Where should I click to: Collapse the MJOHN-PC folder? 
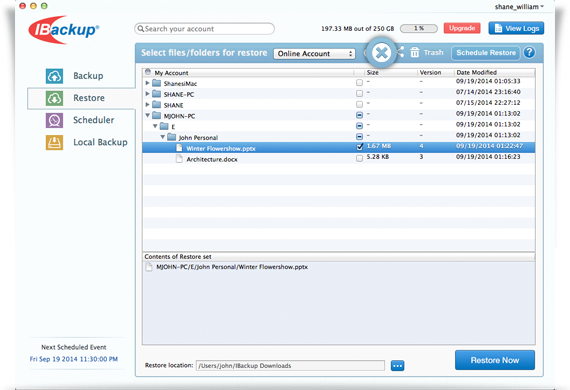[x=147, y=116]
